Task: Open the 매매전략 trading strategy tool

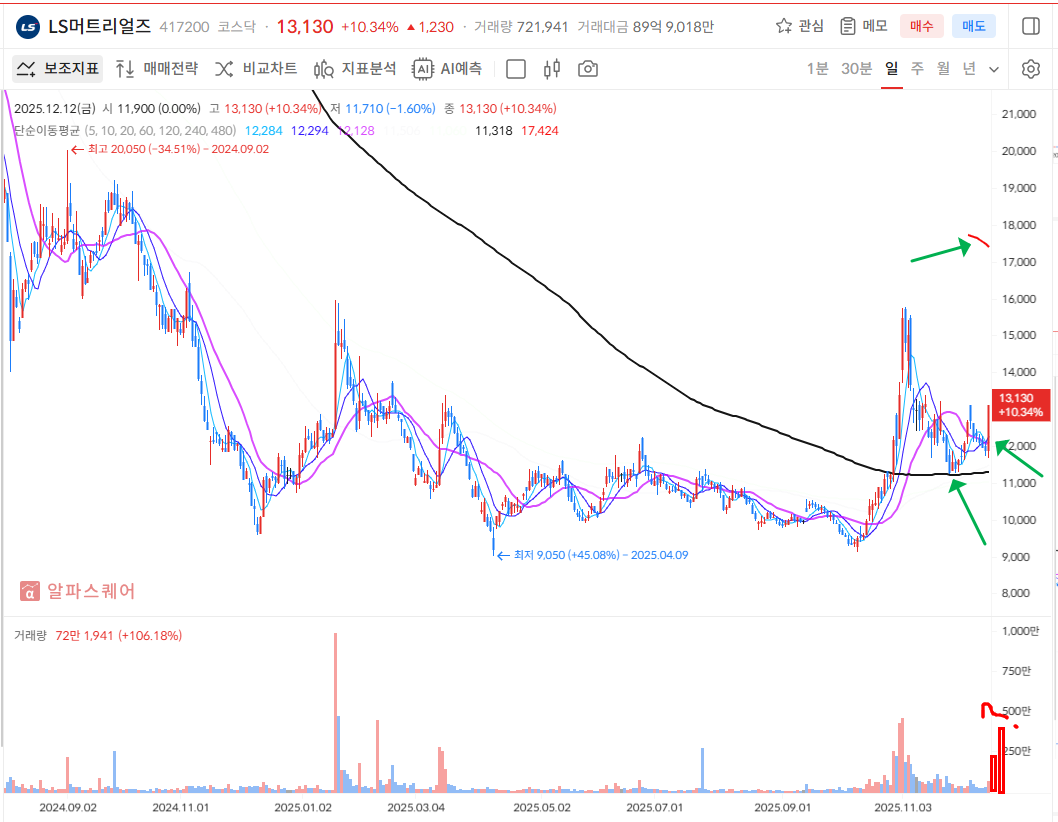Action: pos(157,69)
